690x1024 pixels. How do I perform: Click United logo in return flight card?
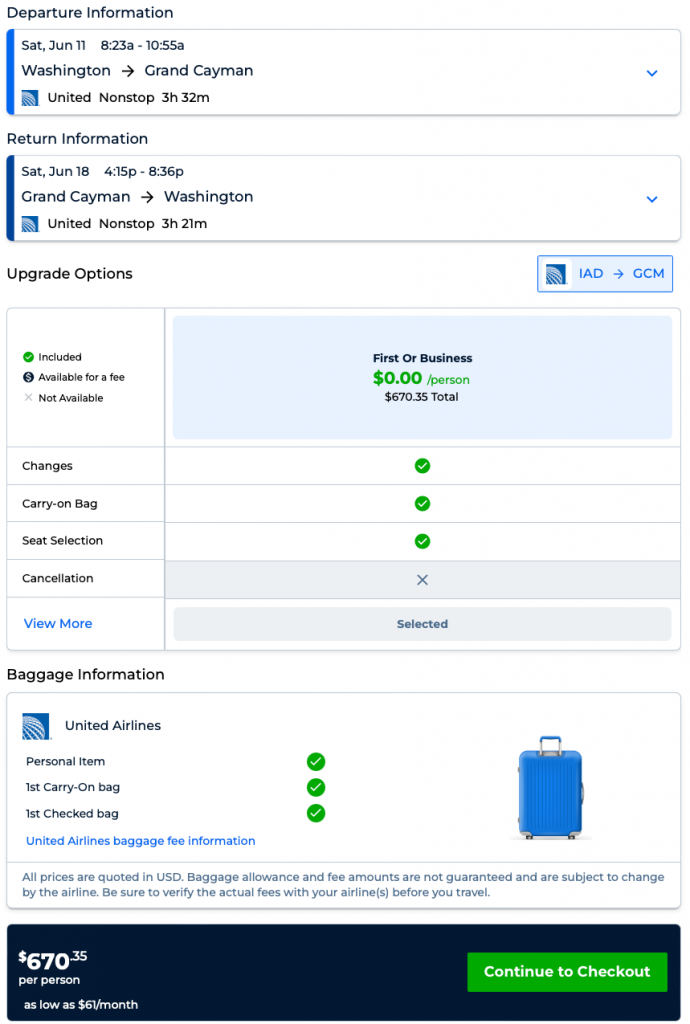pyautogui.click(x=30, y=224)
